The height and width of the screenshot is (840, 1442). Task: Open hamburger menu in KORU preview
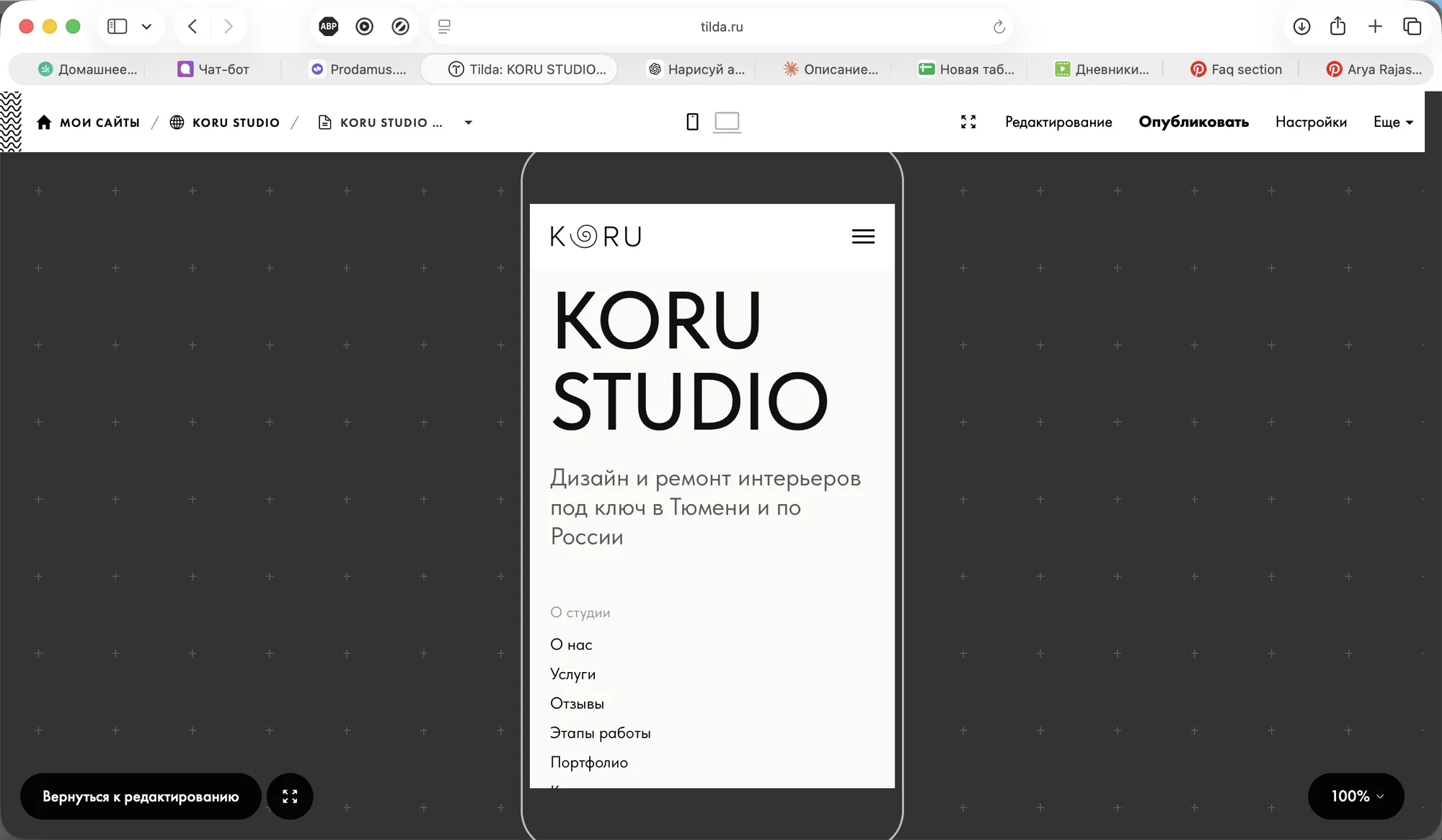pos(863,236)
